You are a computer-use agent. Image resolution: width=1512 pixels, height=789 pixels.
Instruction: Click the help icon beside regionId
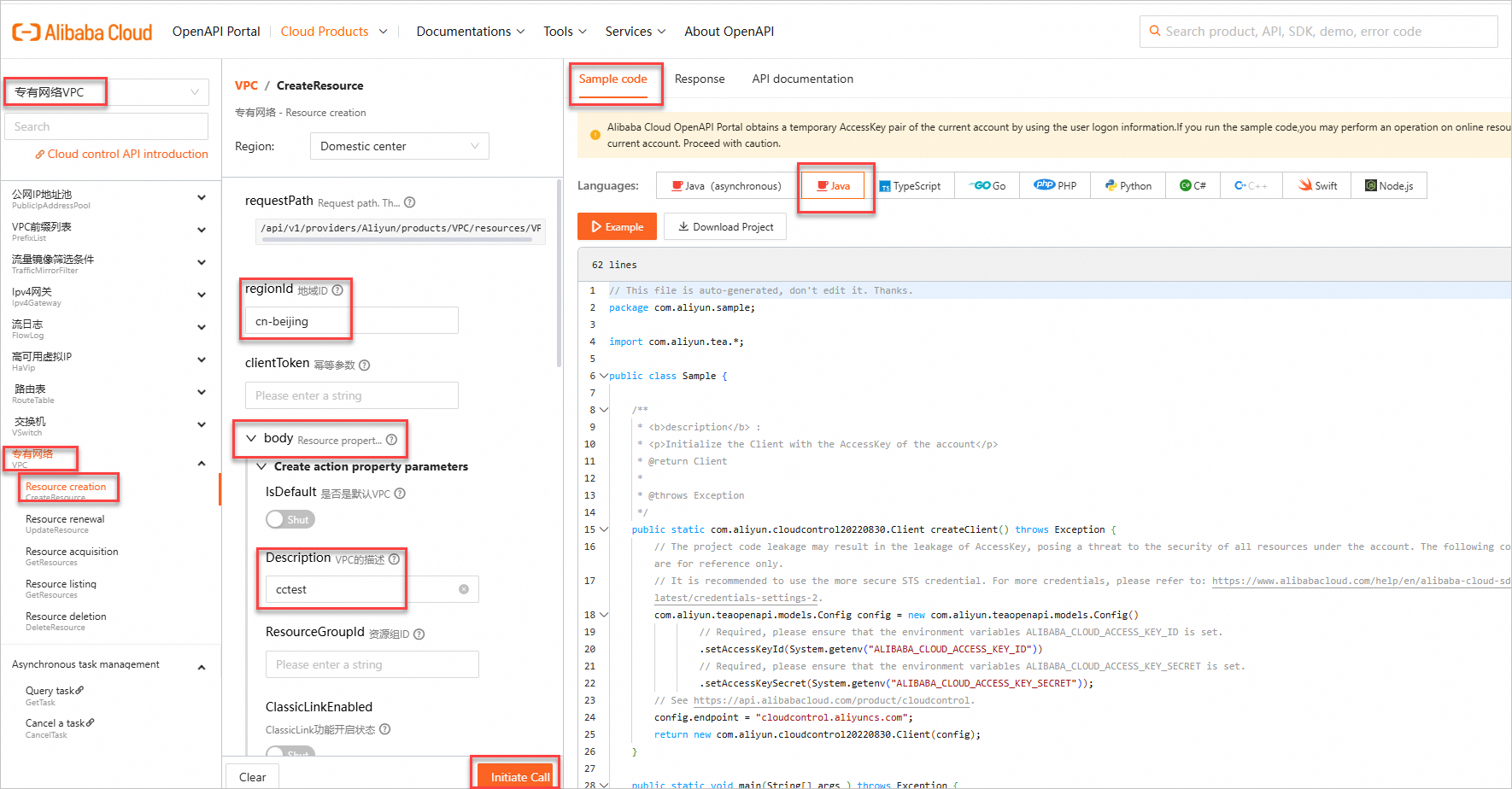(x=337, y=290)
